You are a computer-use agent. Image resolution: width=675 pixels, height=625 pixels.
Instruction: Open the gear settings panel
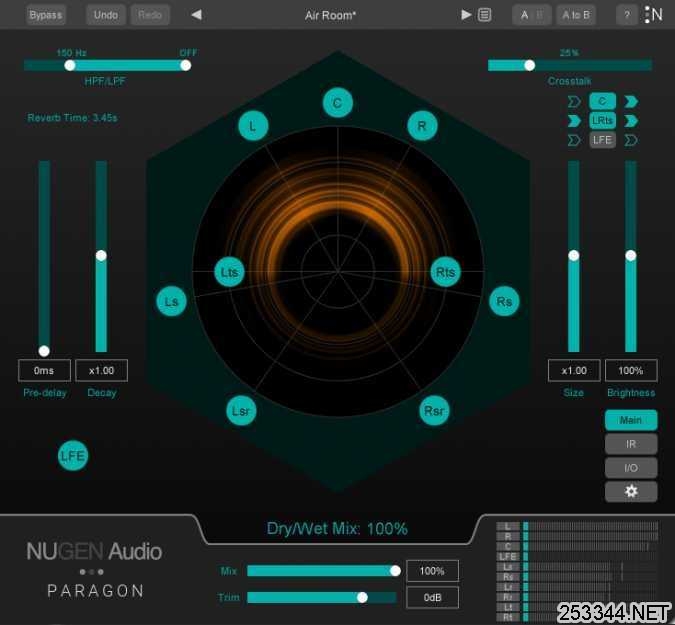click(631, 491)
